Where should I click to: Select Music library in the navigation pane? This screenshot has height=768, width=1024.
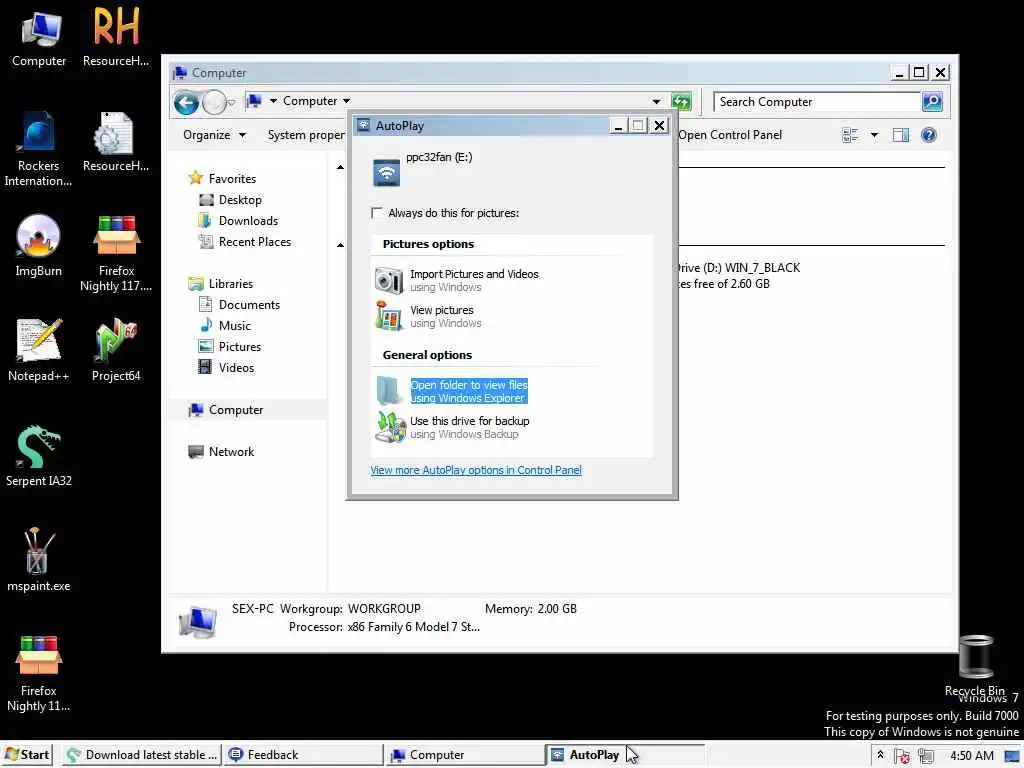(x=225, y=325)
